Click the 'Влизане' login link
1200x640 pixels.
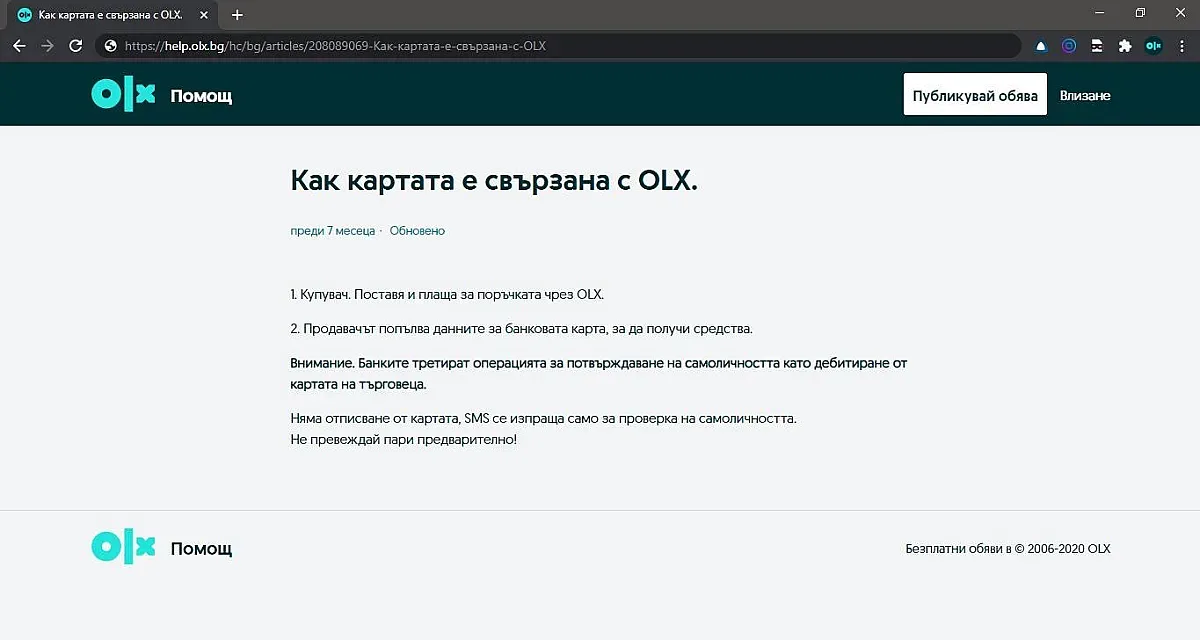[x=1085, y=96]
